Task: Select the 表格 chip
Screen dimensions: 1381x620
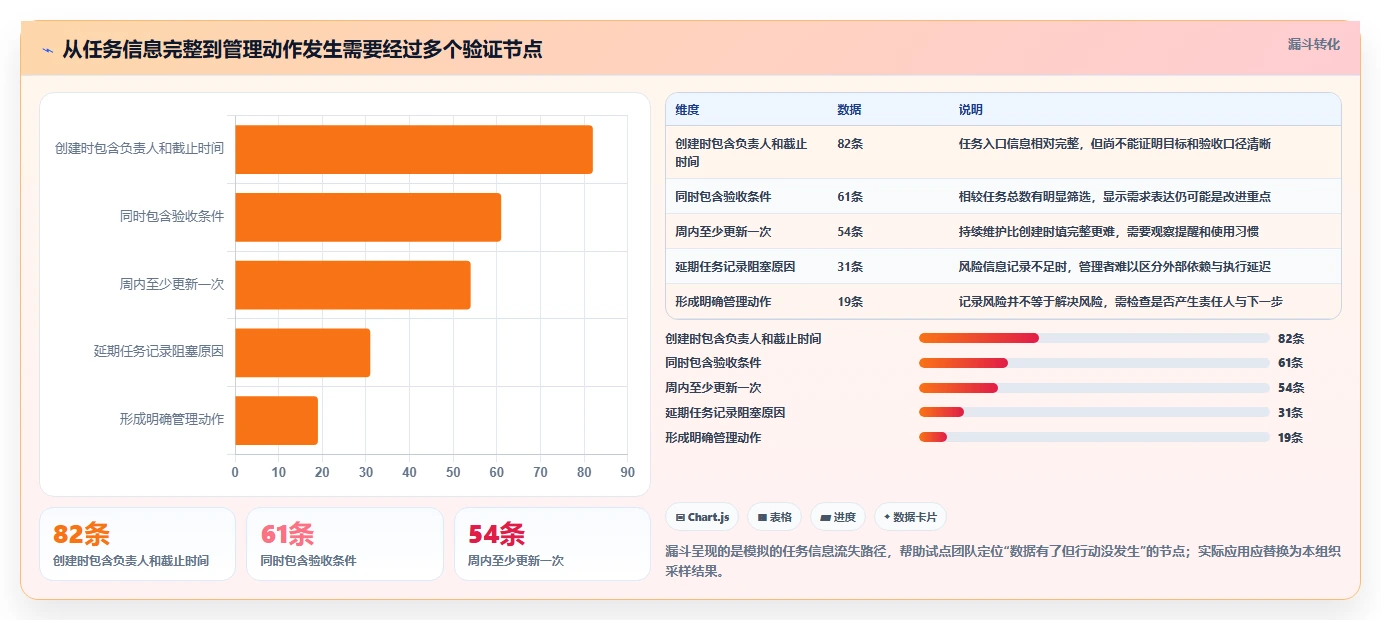Action: tap(774, 517)
